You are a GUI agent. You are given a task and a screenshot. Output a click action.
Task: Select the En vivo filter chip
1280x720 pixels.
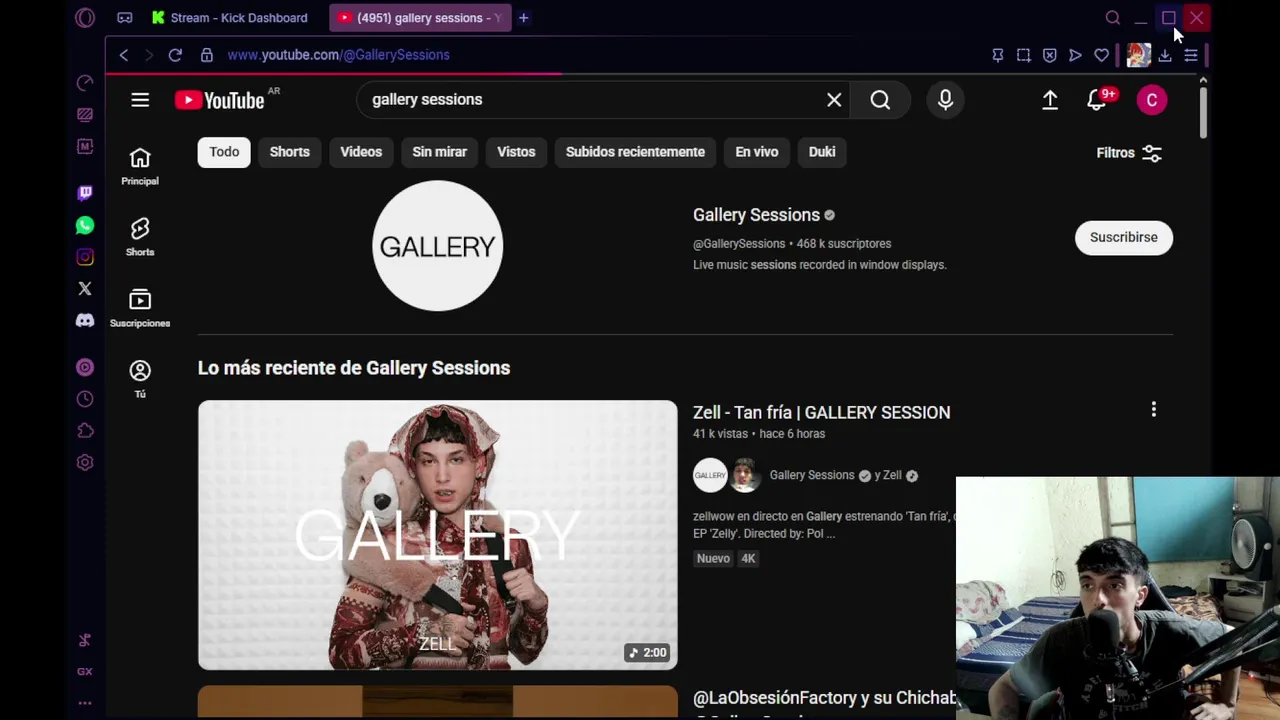[757, 152]
